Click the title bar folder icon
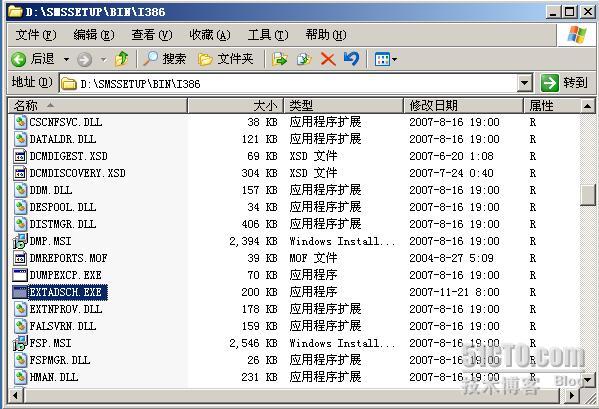This screenshot has height=409, width=599. pos(15,12)
